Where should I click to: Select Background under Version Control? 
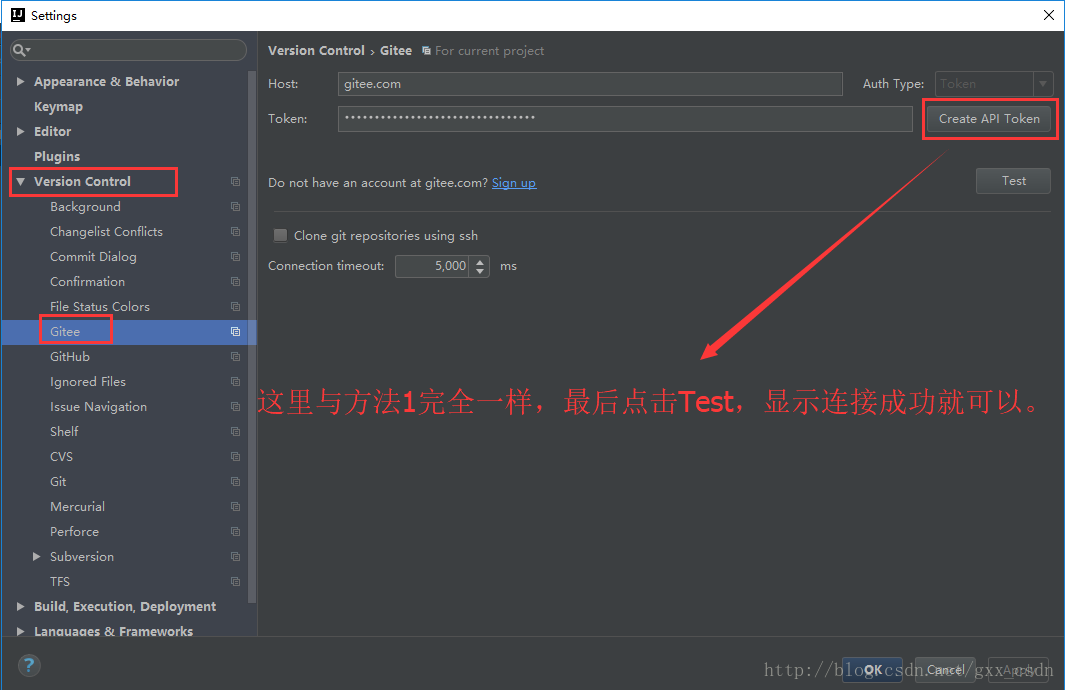click(85, 206)
